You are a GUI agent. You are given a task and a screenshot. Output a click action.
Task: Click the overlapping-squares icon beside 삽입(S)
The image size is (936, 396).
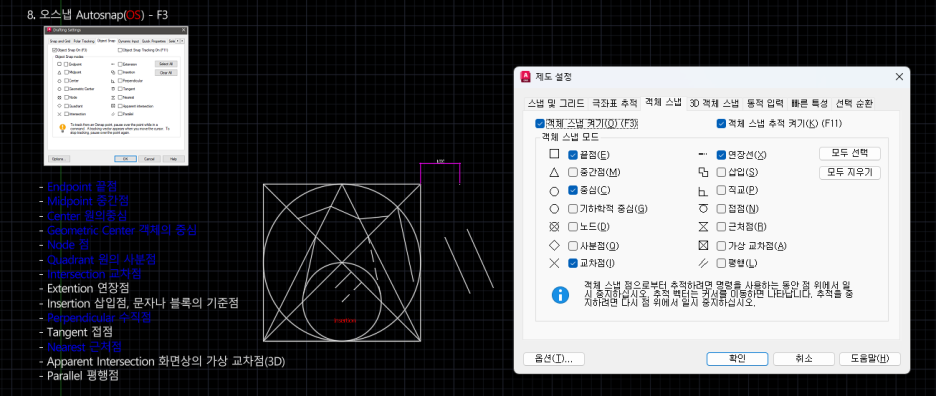(x=703, y=173)
